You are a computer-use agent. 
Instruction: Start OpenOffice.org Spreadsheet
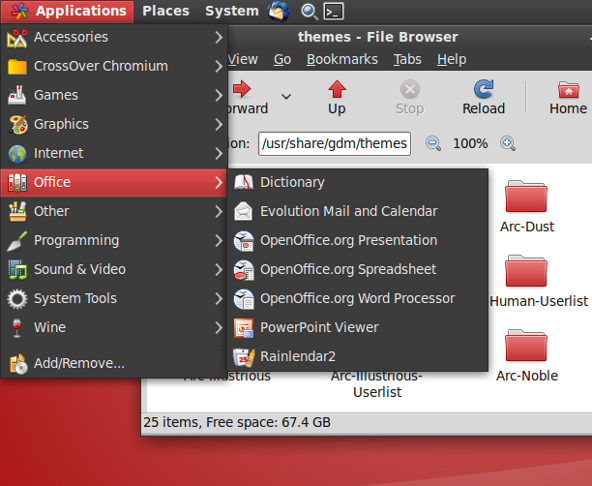357,270
